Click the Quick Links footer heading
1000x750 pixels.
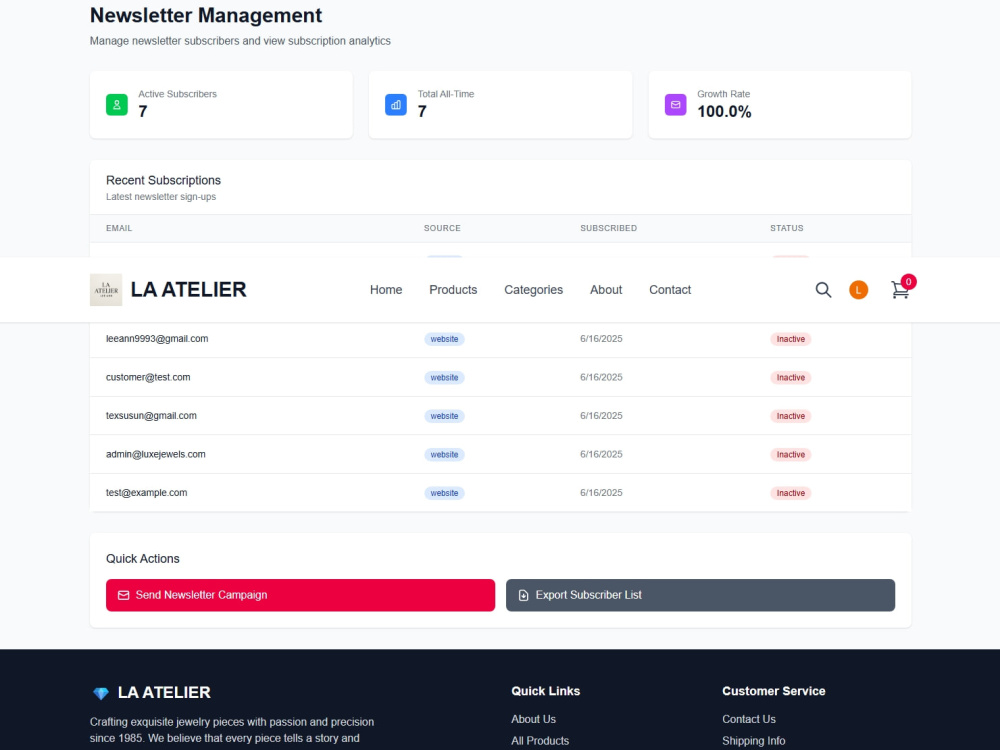(545, 691)
